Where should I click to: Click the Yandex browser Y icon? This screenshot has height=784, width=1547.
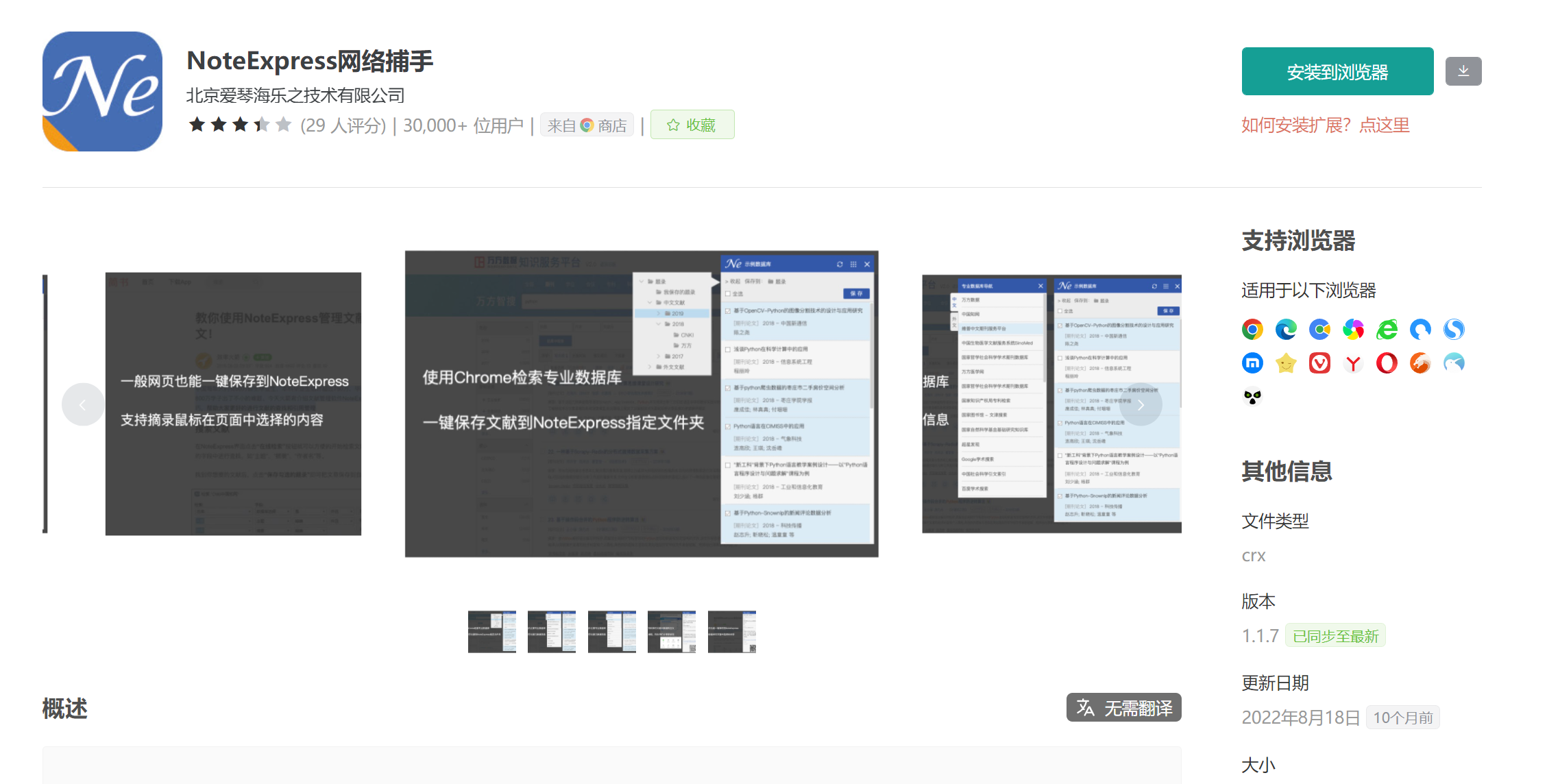coord(1353,363)
